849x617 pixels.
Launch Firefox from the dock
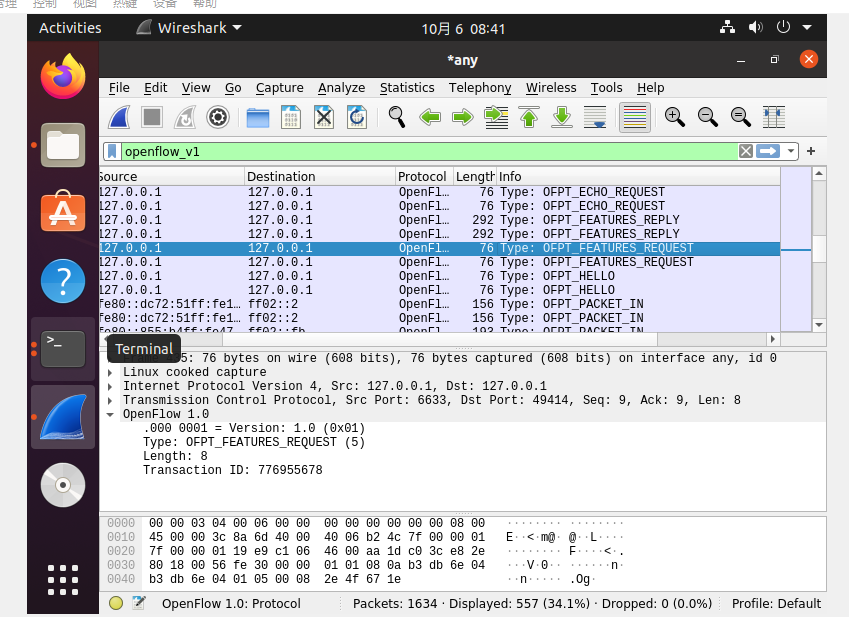63,76
